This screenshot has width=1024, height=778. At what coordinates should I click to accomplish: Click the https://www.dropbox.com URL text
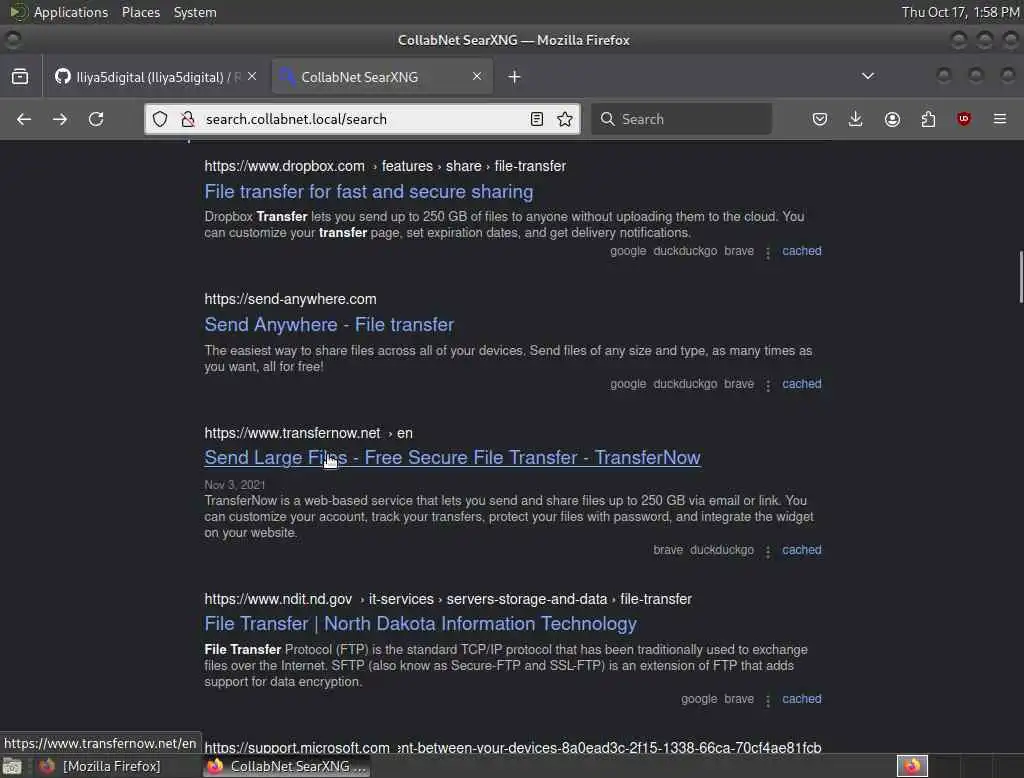[x=285, y=166]
